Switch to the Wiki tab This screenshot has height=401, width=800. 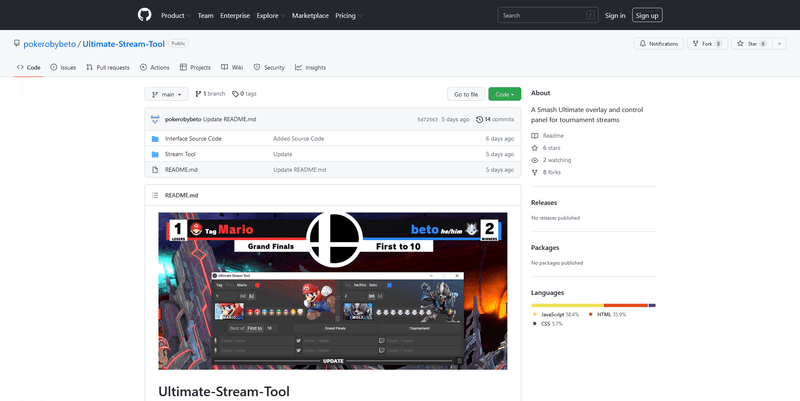232,67
